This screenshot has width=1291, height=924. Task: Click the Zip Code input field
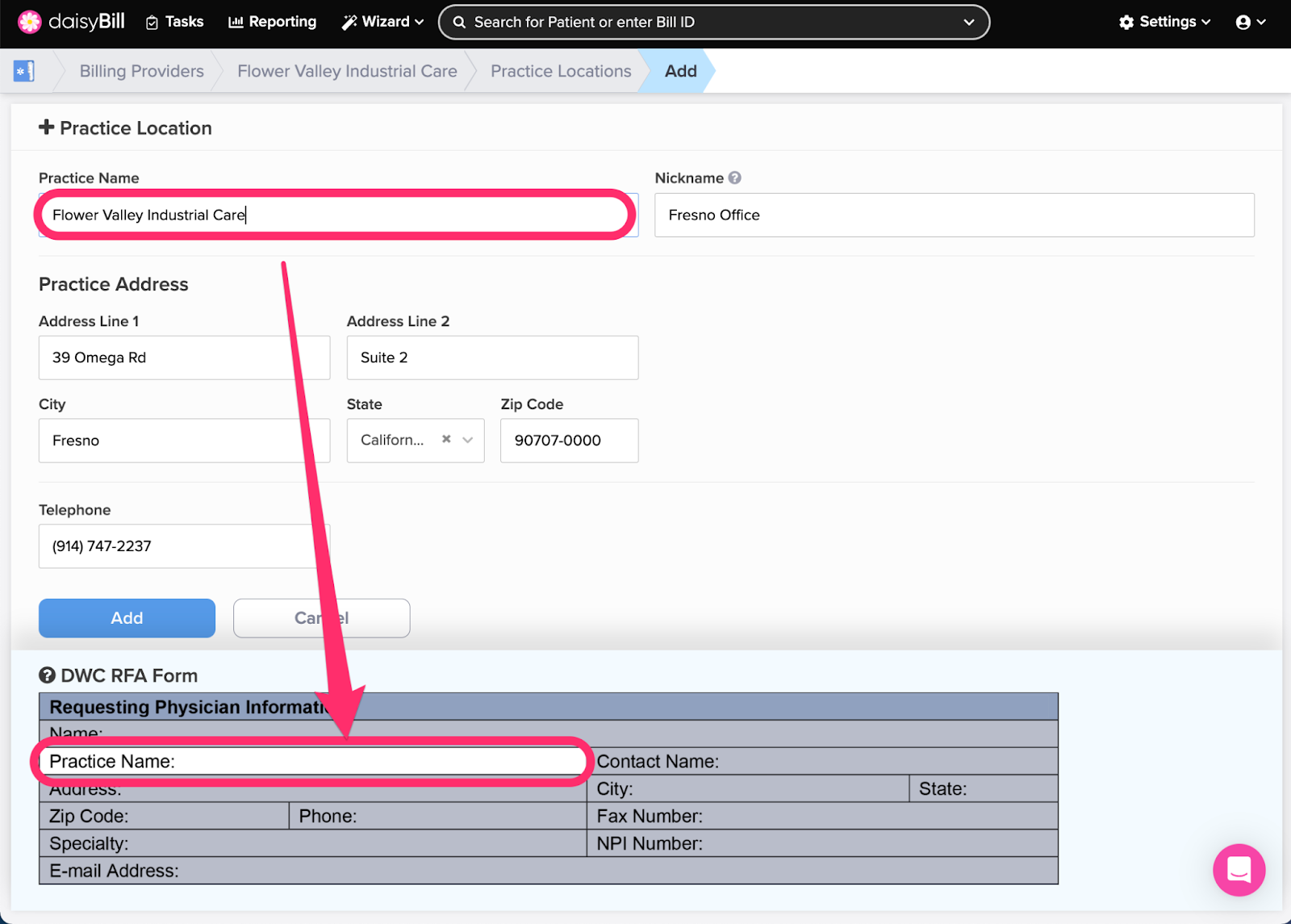(x=569, y=441)
